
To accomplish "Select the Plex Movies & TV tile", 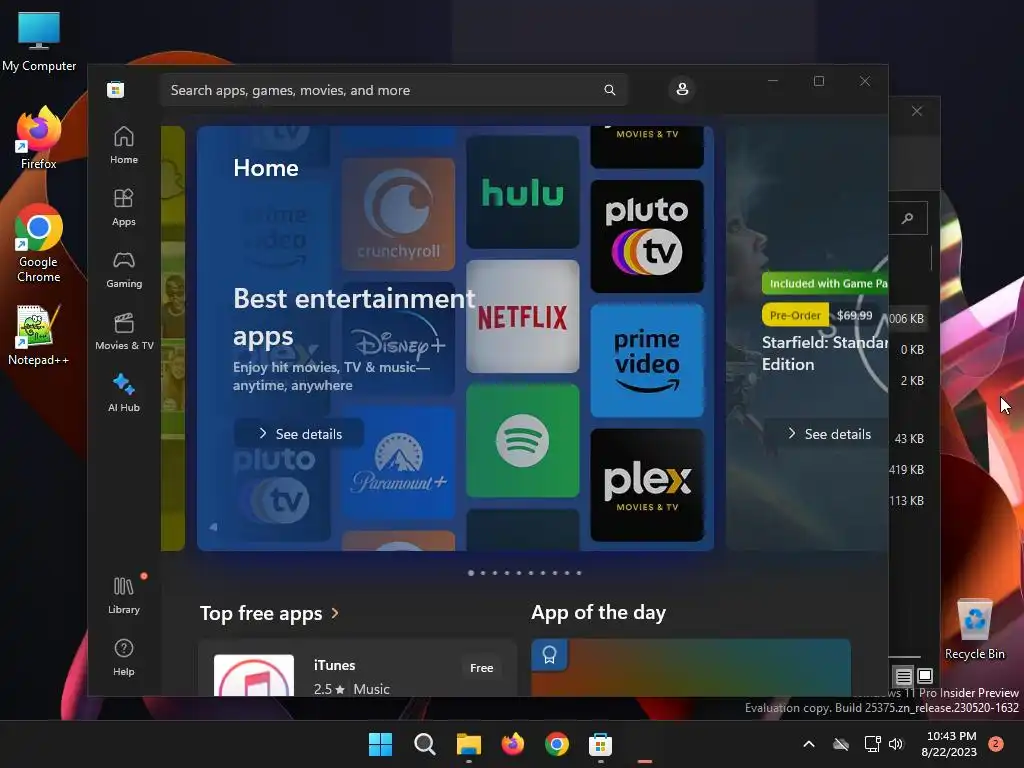I will pos(647,485).
